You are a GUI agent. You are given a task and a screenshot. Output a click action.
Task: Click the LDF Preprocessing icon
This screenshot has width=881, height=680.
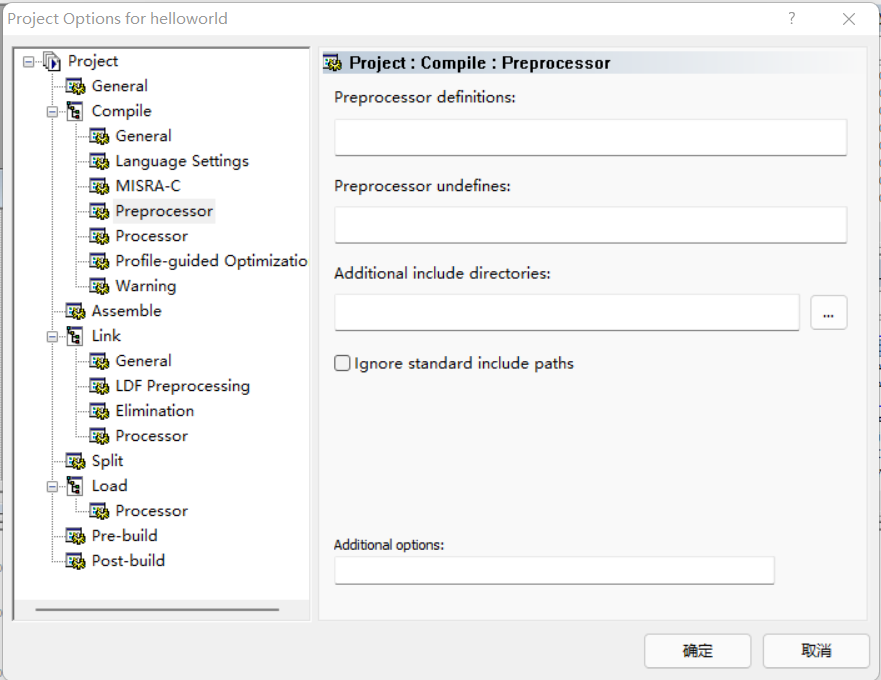[99, 386]
